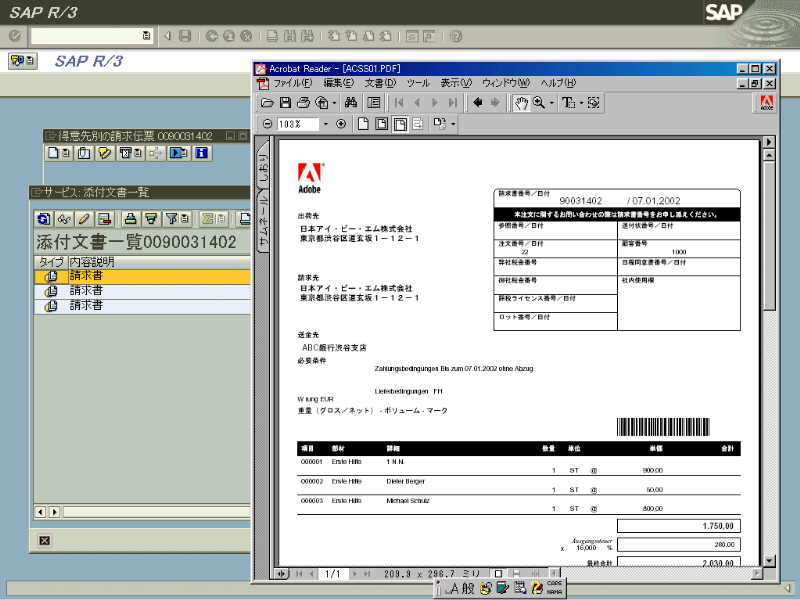Image resolution: width=800 pixels, height=600 pixels.
Task: Click the pencil edit icon in attachment list
Action: 83,219
